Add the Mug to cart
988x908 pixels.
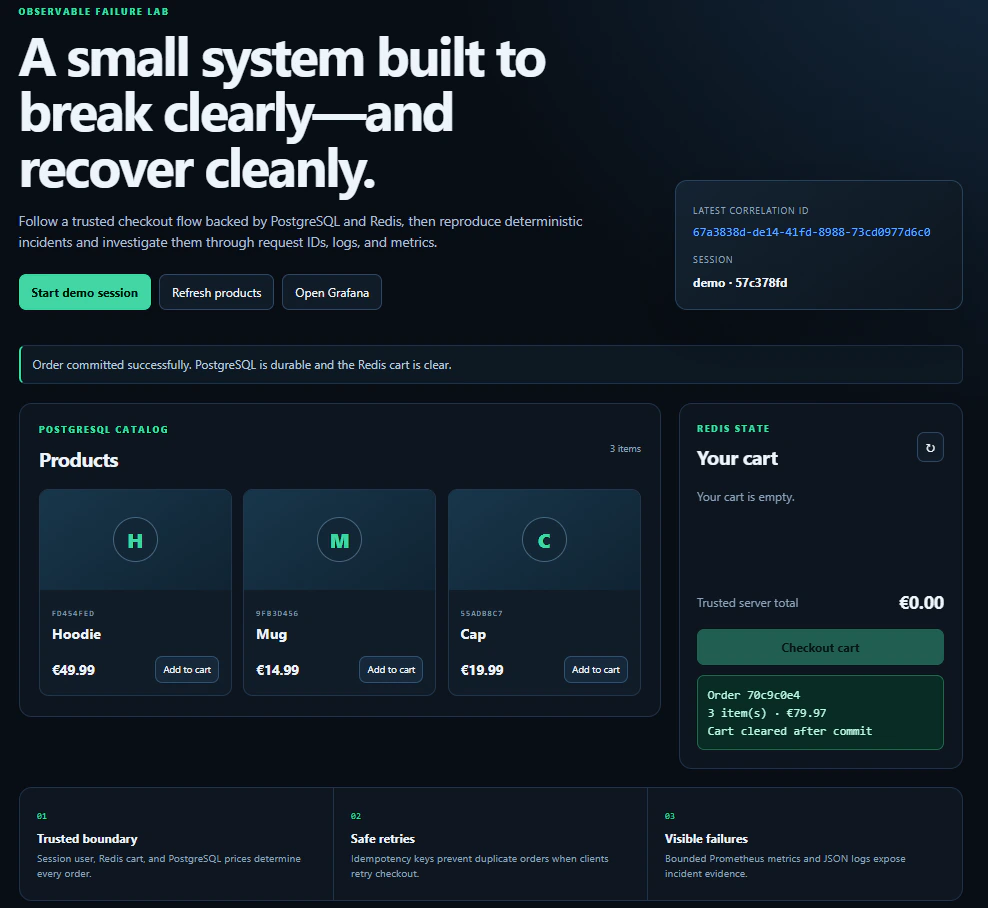coord(391,669)
